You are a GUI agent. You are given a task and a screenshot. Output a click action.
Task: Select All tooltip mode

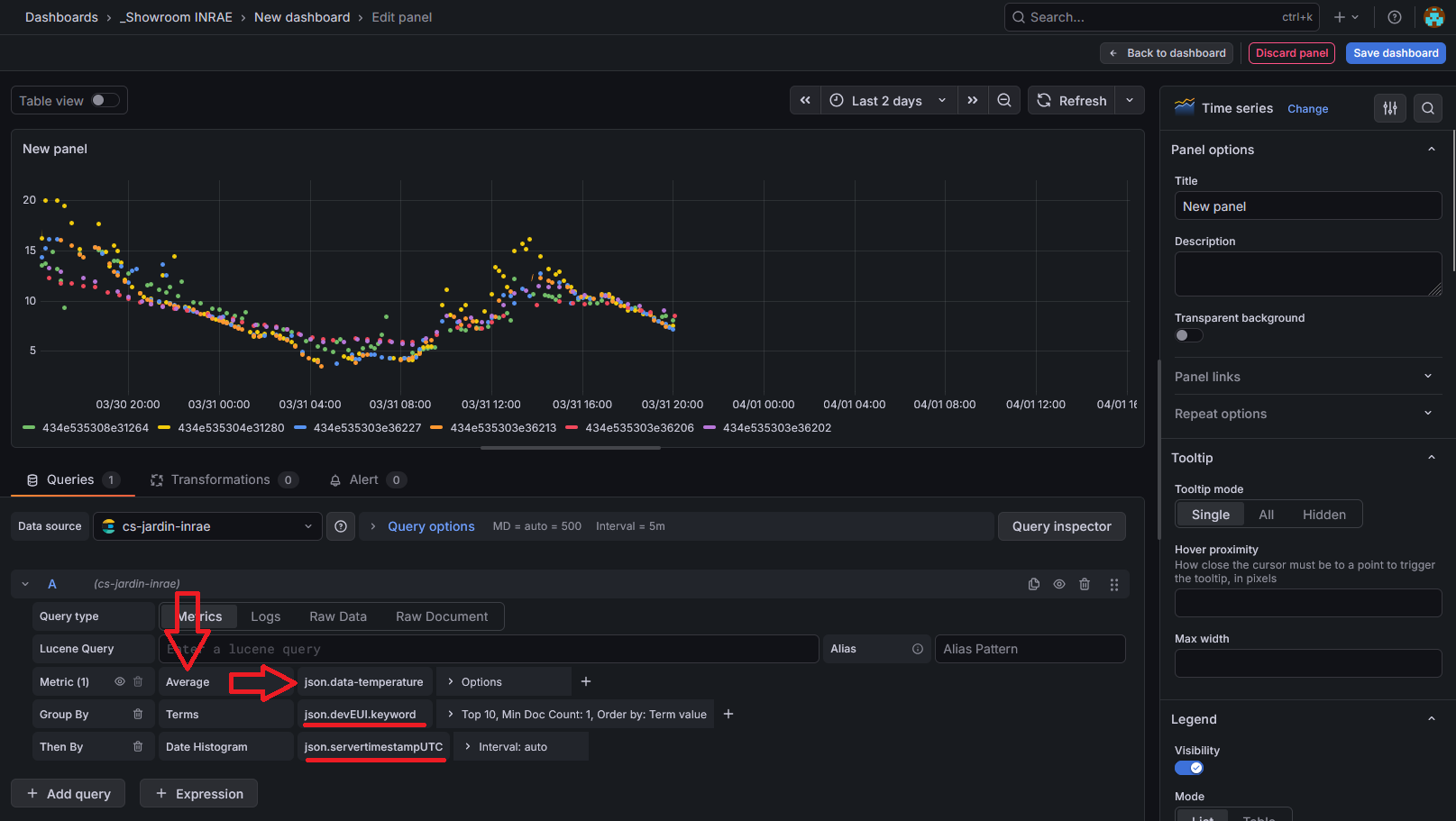click(1266, 515)
